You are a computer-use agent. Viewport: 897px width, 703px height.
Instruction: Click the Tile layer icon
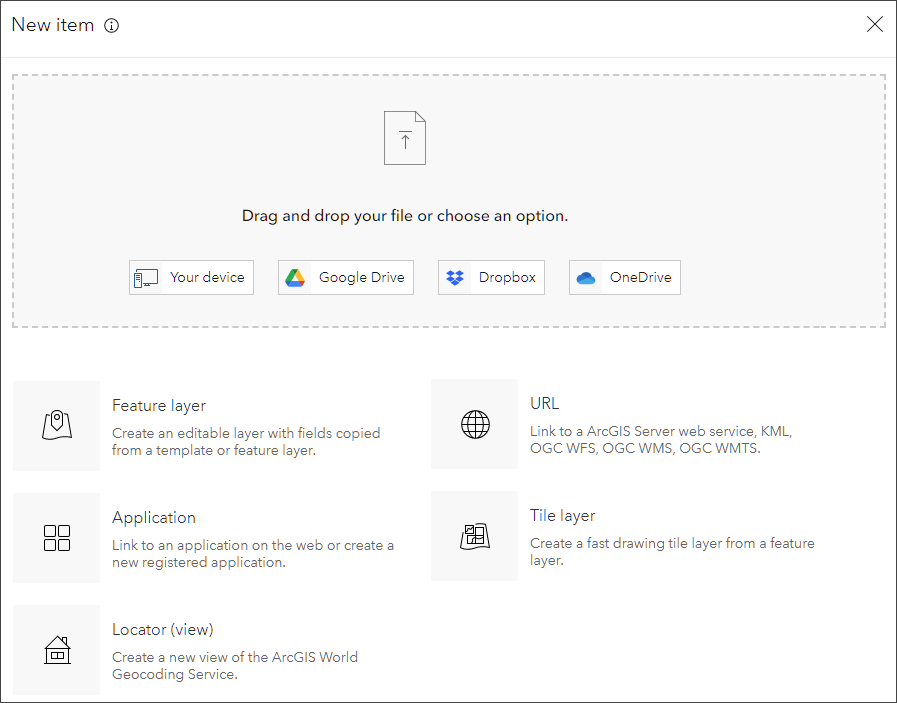(474, 536)
